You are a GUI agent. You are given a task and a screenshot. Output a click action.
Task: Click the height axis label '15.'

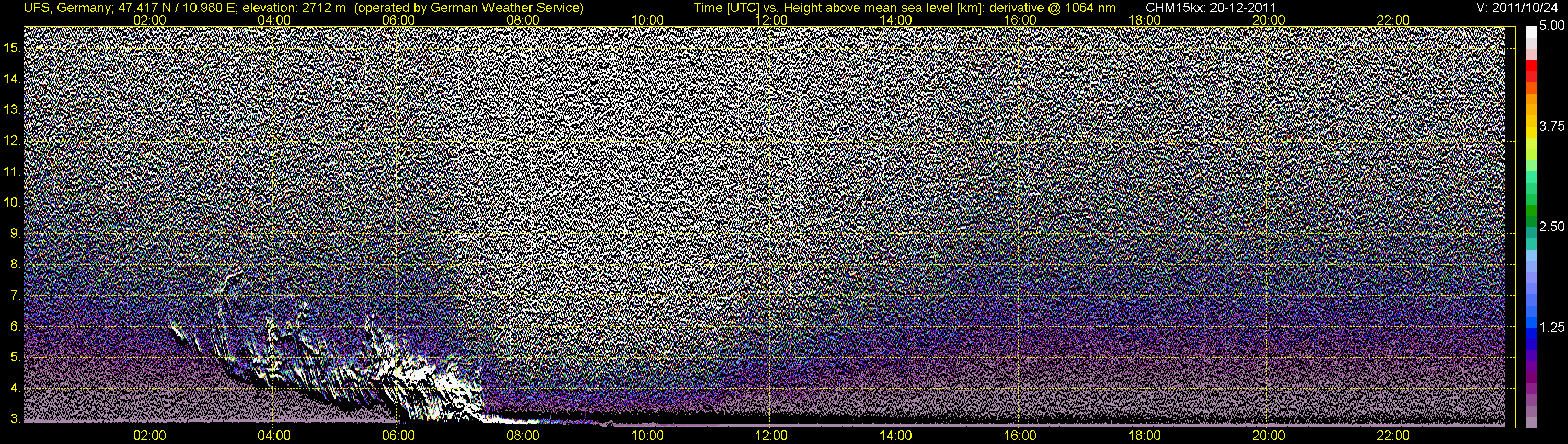(x=11, y=48)
